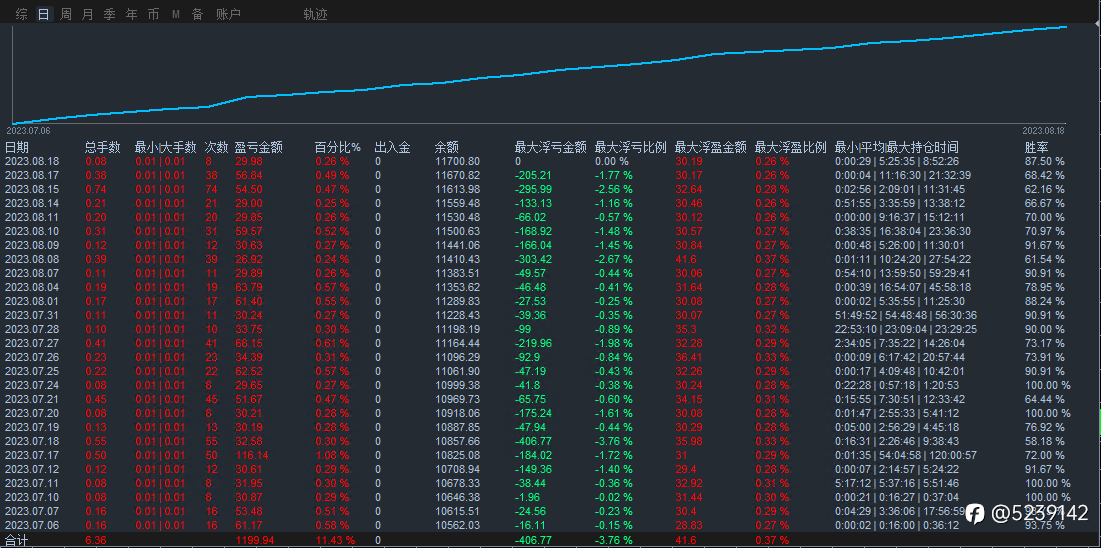Click total lots value 6.36

click(x=96, y=540)
